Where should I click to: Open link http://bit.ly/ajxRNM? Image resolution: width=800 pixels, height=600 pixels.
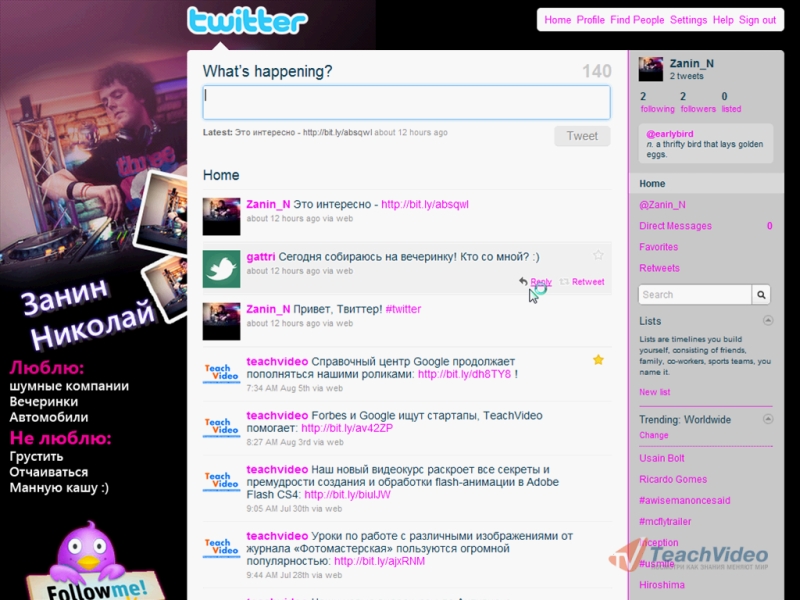379,561
